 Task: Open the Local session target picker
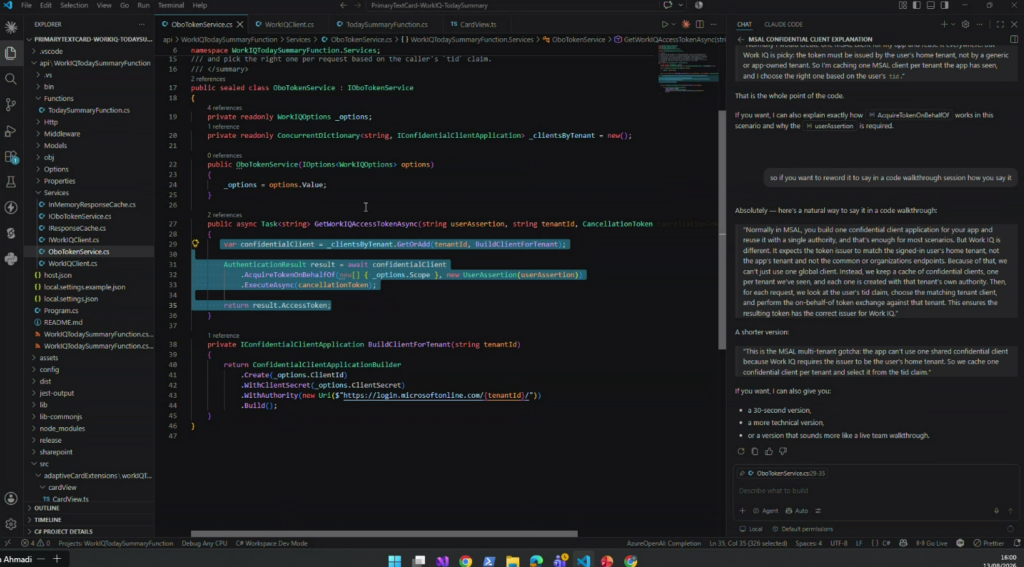pos(751,529)
